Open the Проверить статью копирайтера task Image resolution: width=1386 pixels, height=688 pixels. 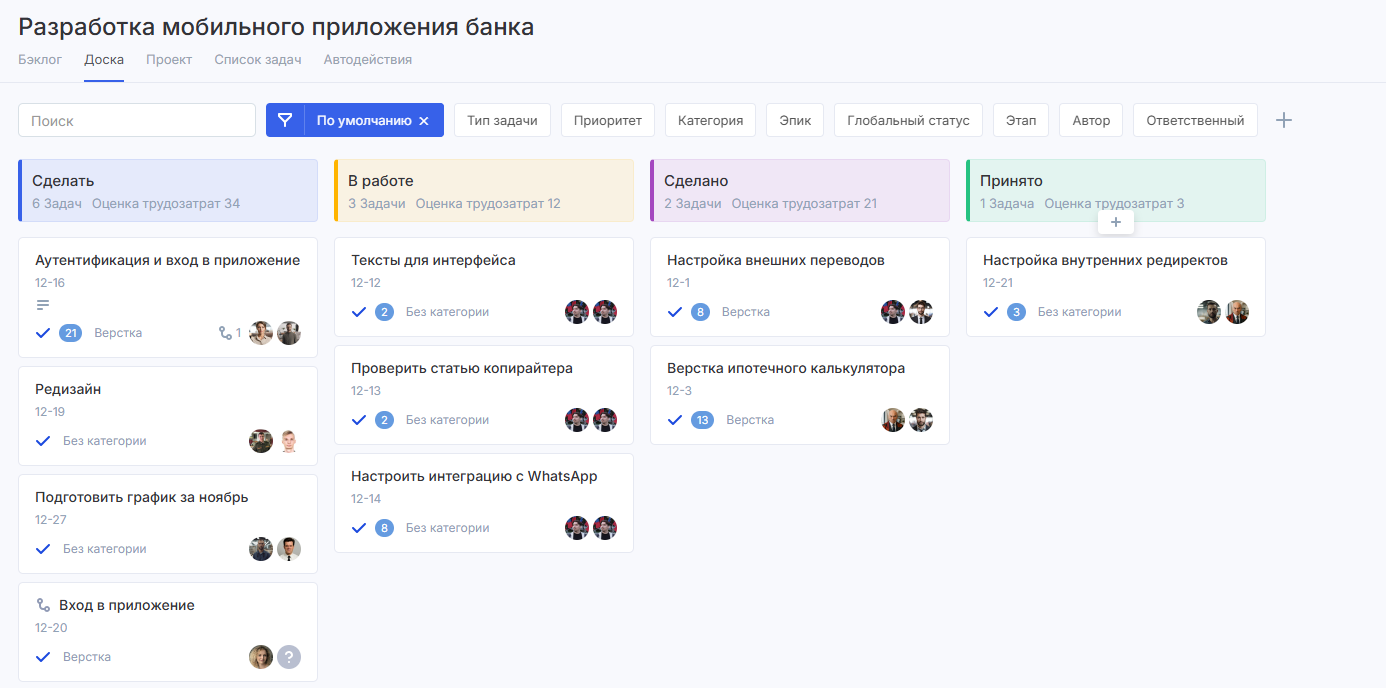click(x=462, y=368)
